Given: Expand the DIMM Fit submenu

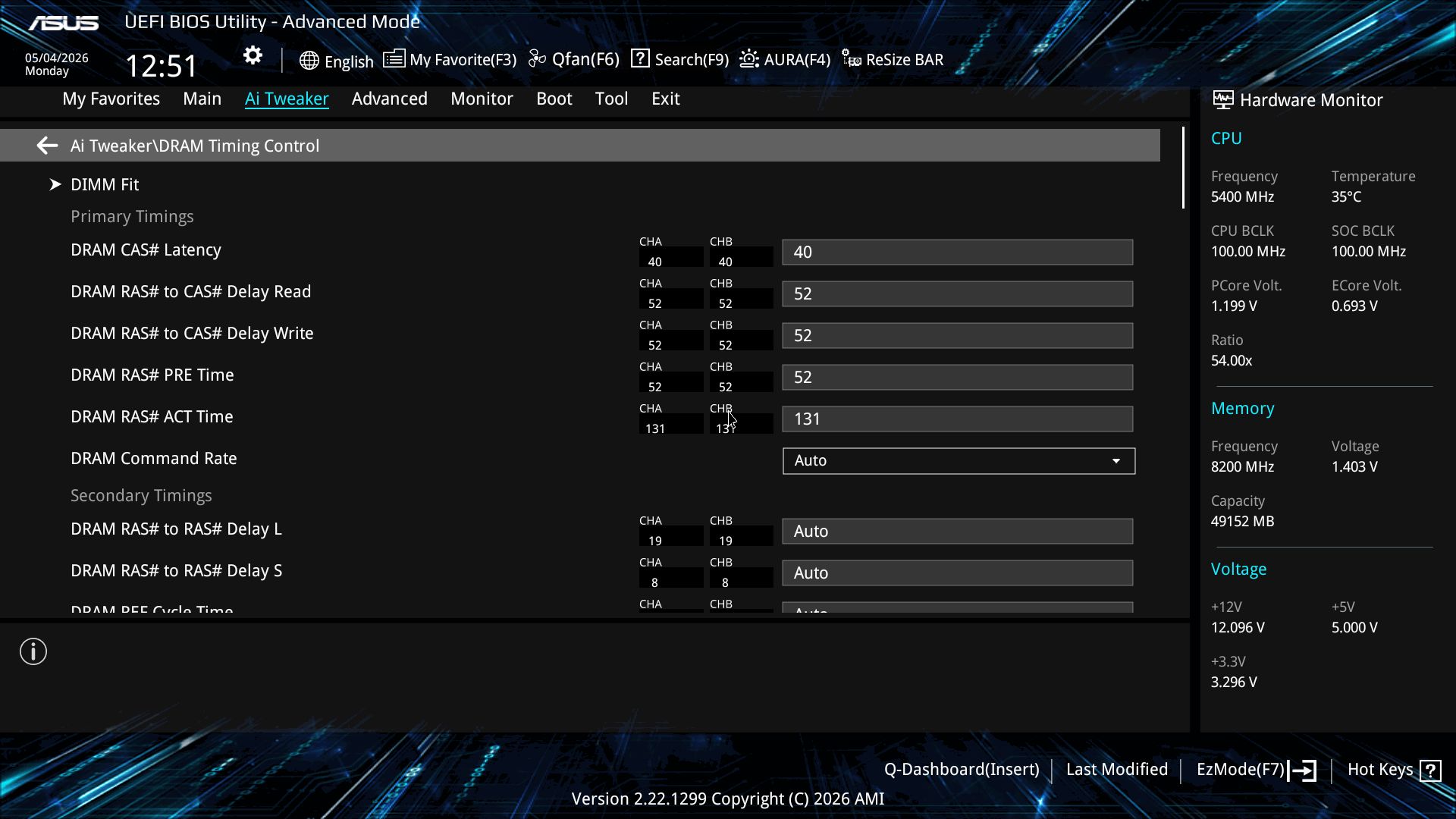Looking at the screenshot, I should pyautogui.click(x=105, y=184).
